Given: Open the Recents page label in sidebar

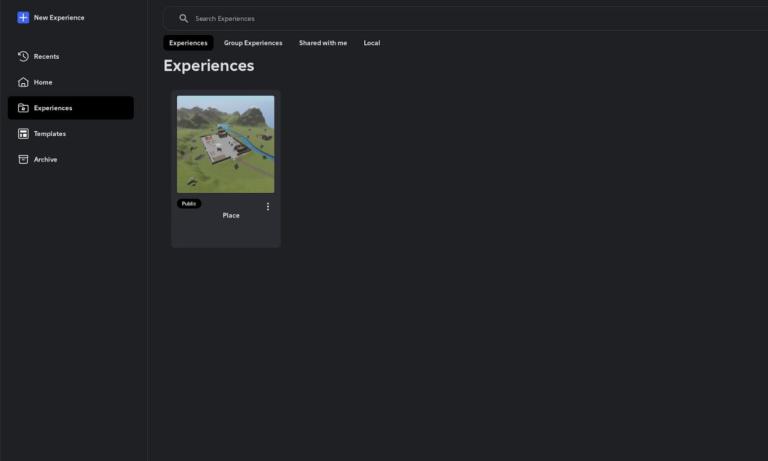Looking at the screenshot, I should 46,56.
